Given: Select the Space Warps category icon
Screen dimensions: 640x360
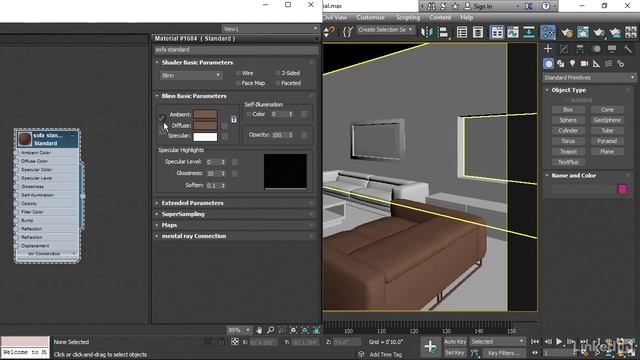Looking at the screenshot, I should click(x=609, y=64).
